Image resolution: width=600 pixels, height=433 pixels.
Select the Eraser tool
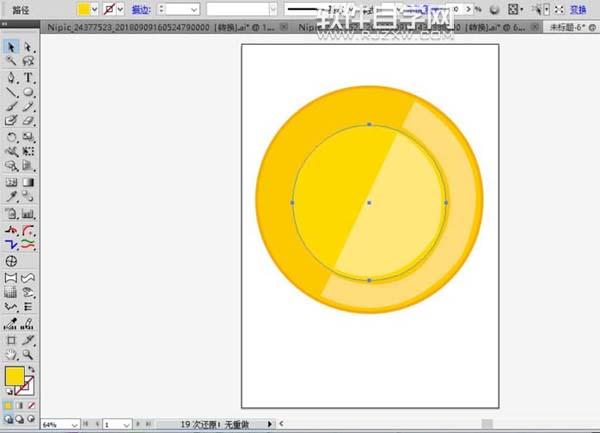pos(28,120)
